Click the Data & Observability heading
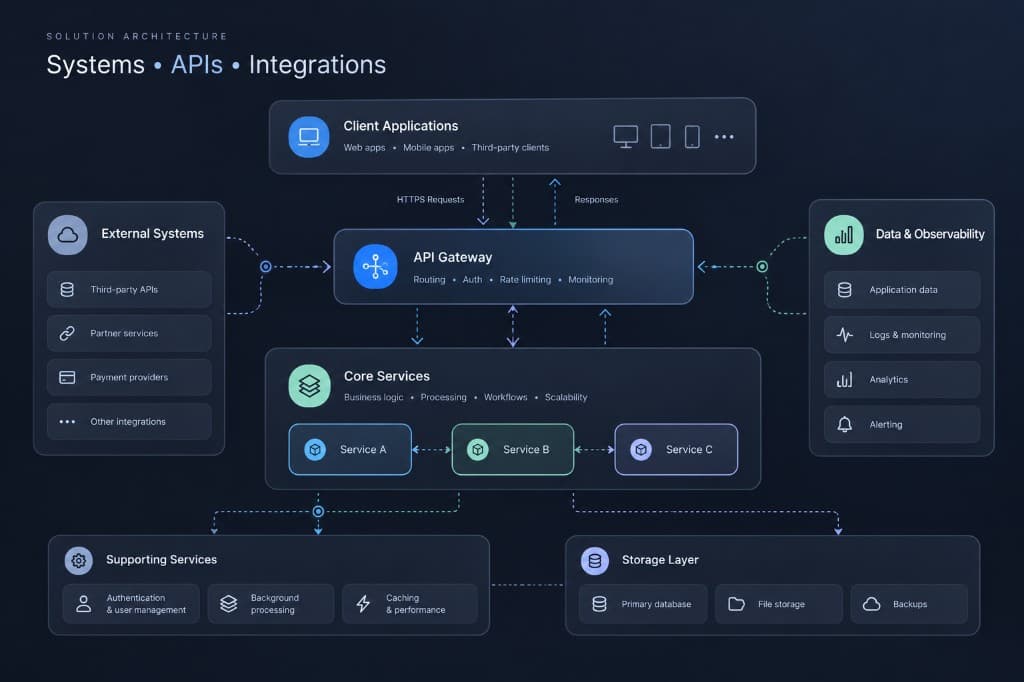Image resolution: width=1024 pixels, height=682 pixels. click(x=930, y=234)
